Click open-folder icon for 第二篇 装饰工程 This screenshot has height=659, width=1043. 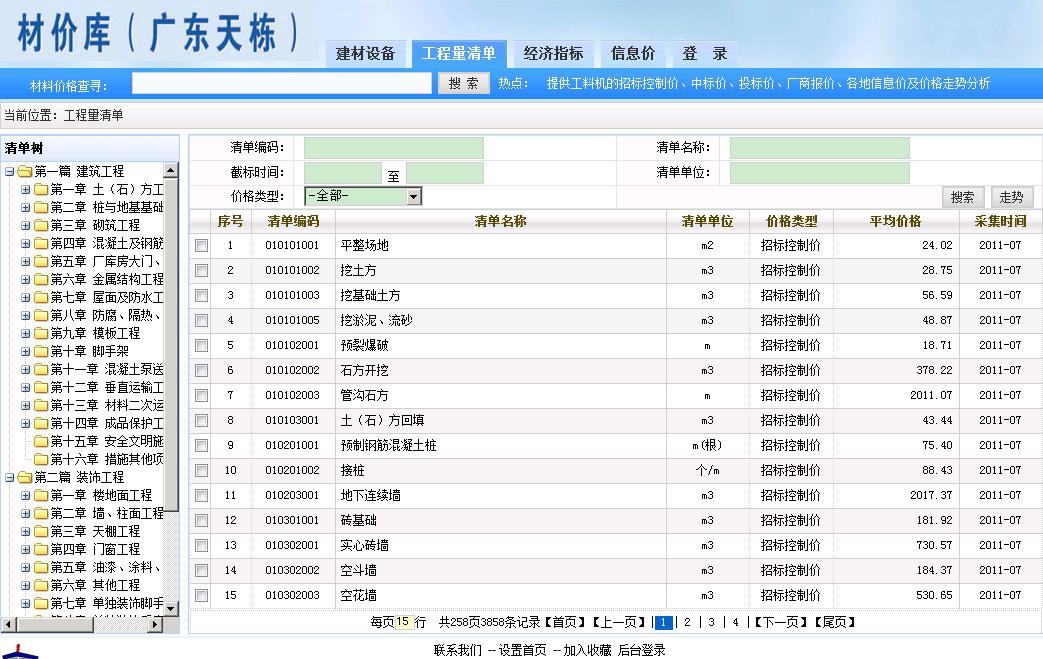click(x=24, y=477)
